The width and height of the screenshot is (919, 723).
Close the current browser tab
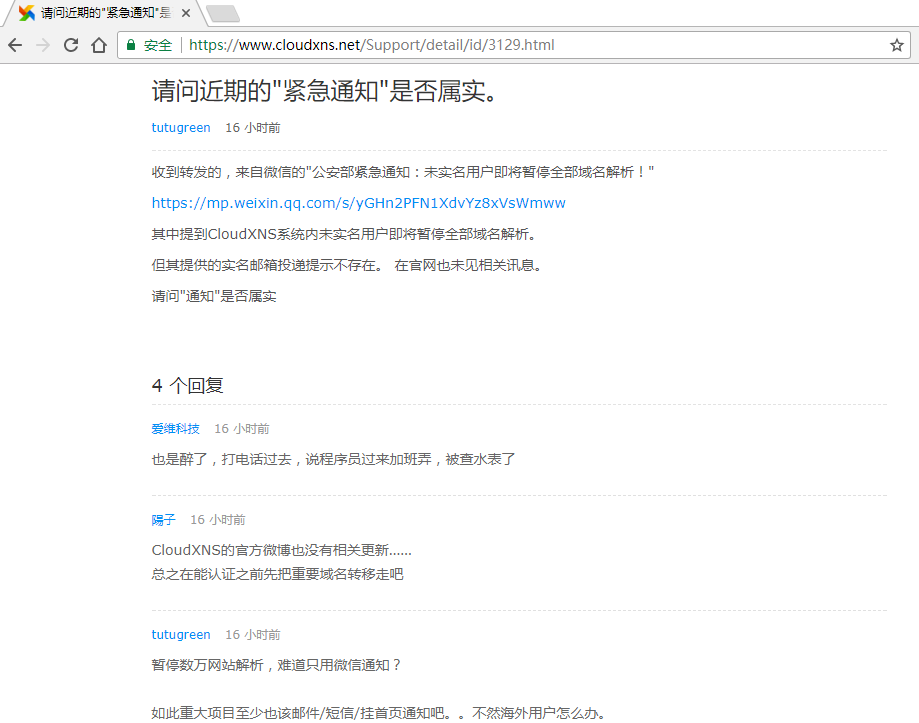click(x=186, y=13)
